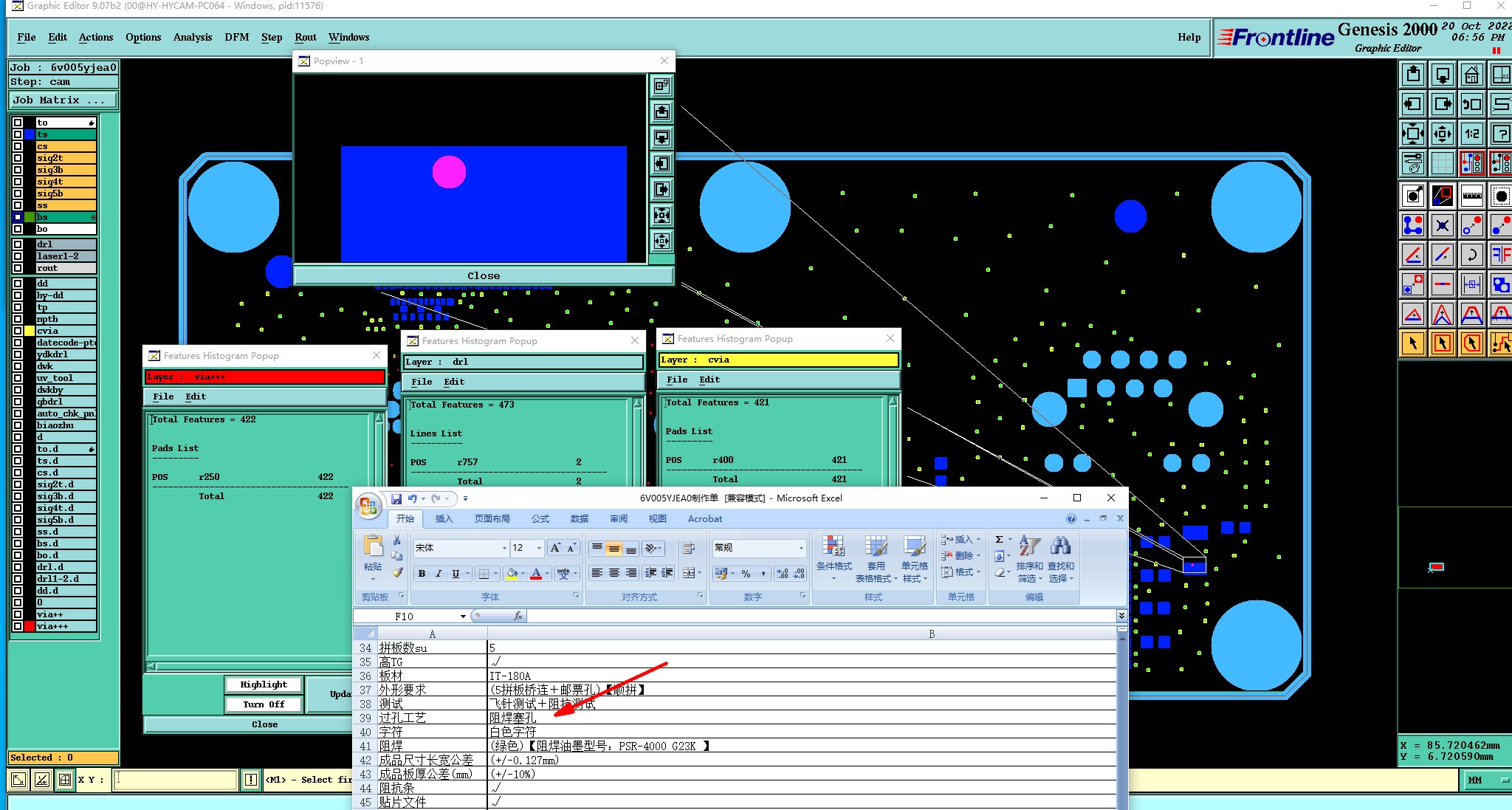Toggle the cvia layer checkbox
Screen dimensions: 1512x810
pos(18,331)
